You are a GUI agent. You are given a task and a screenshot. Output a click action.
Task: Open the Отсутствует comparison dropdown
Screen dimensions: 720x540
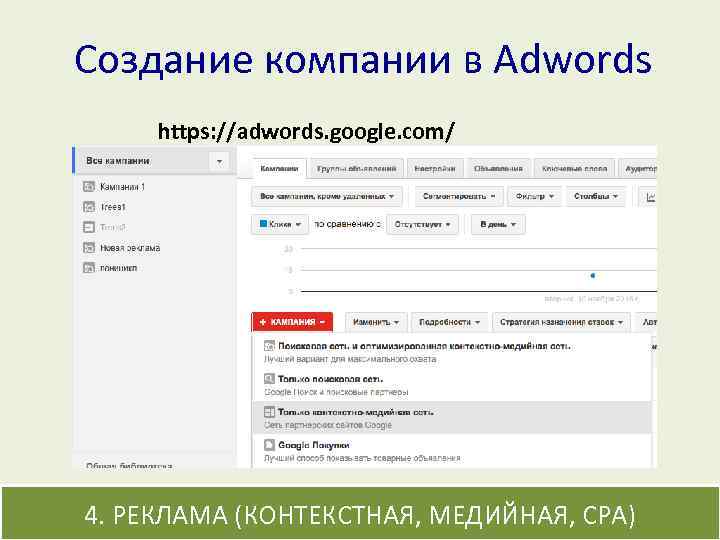click(422, 225)
